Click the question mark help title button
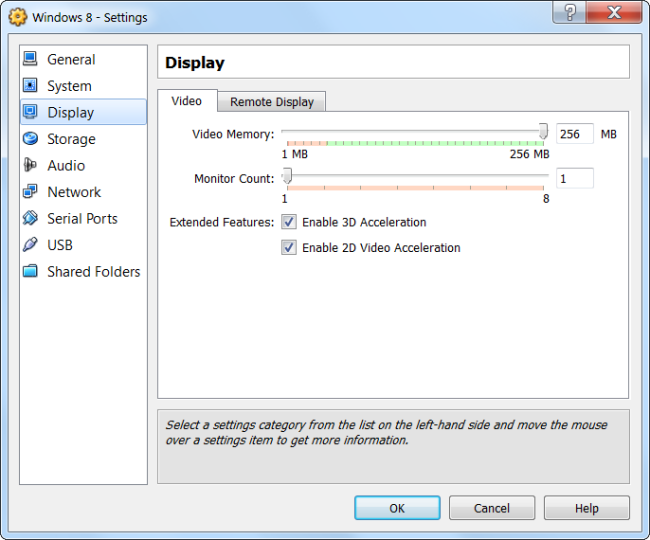 point(570,12)
